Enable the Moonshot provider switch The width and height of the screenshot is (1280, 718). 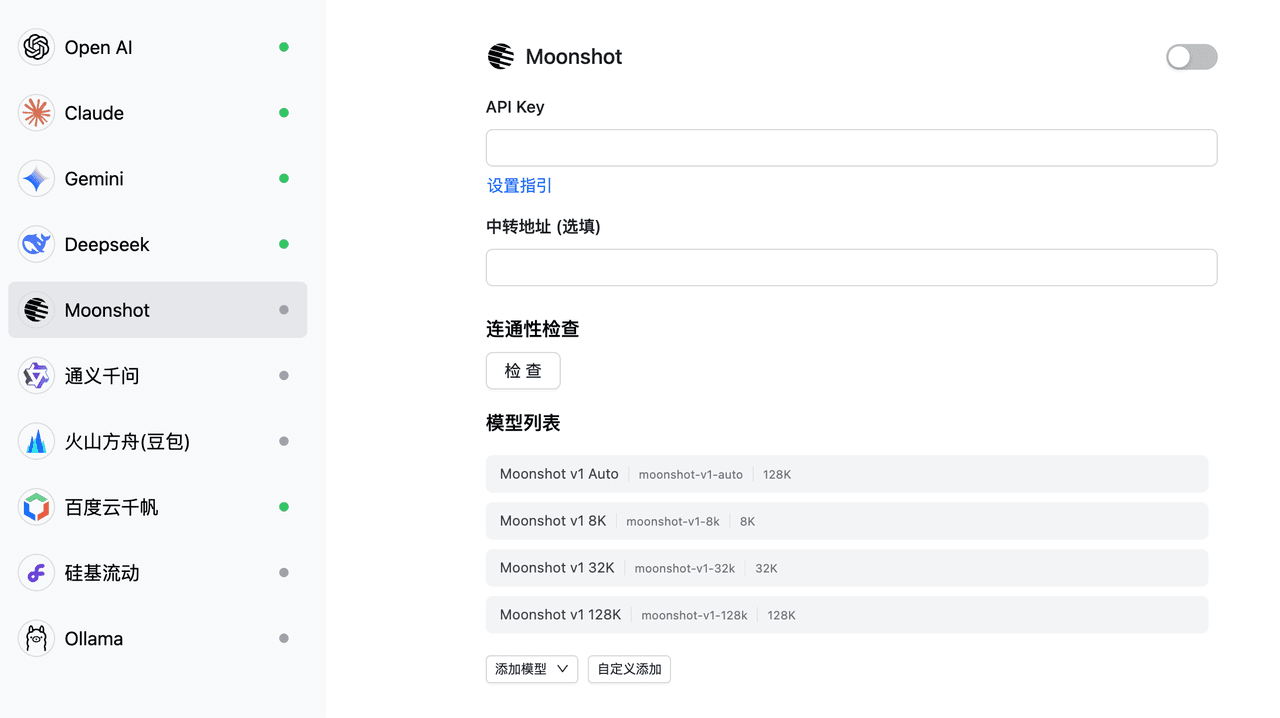point(1191,57)
